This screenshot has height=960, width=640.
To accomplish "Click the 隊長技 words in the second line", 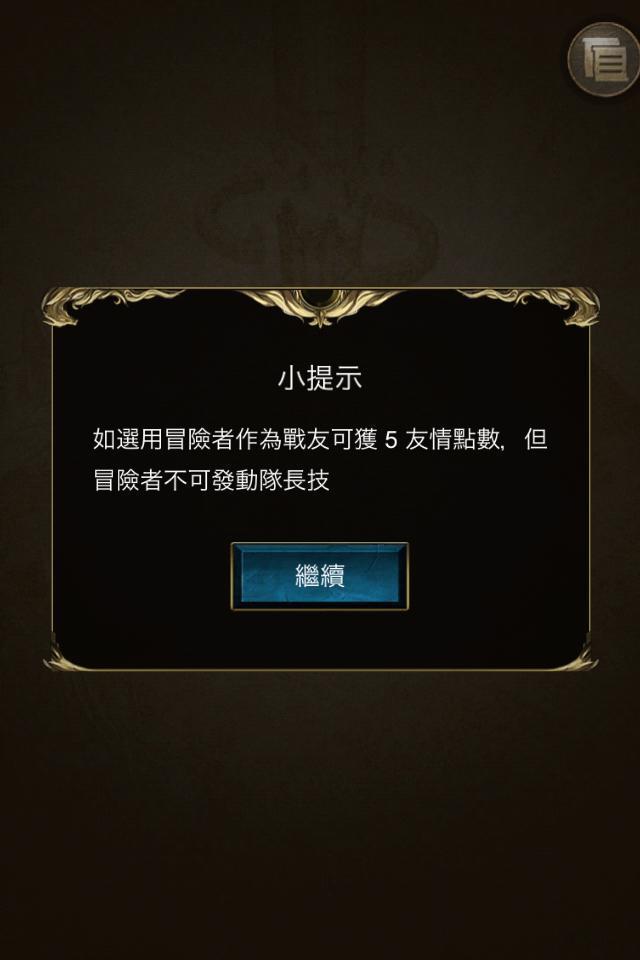I will click(x=295, y=480).
